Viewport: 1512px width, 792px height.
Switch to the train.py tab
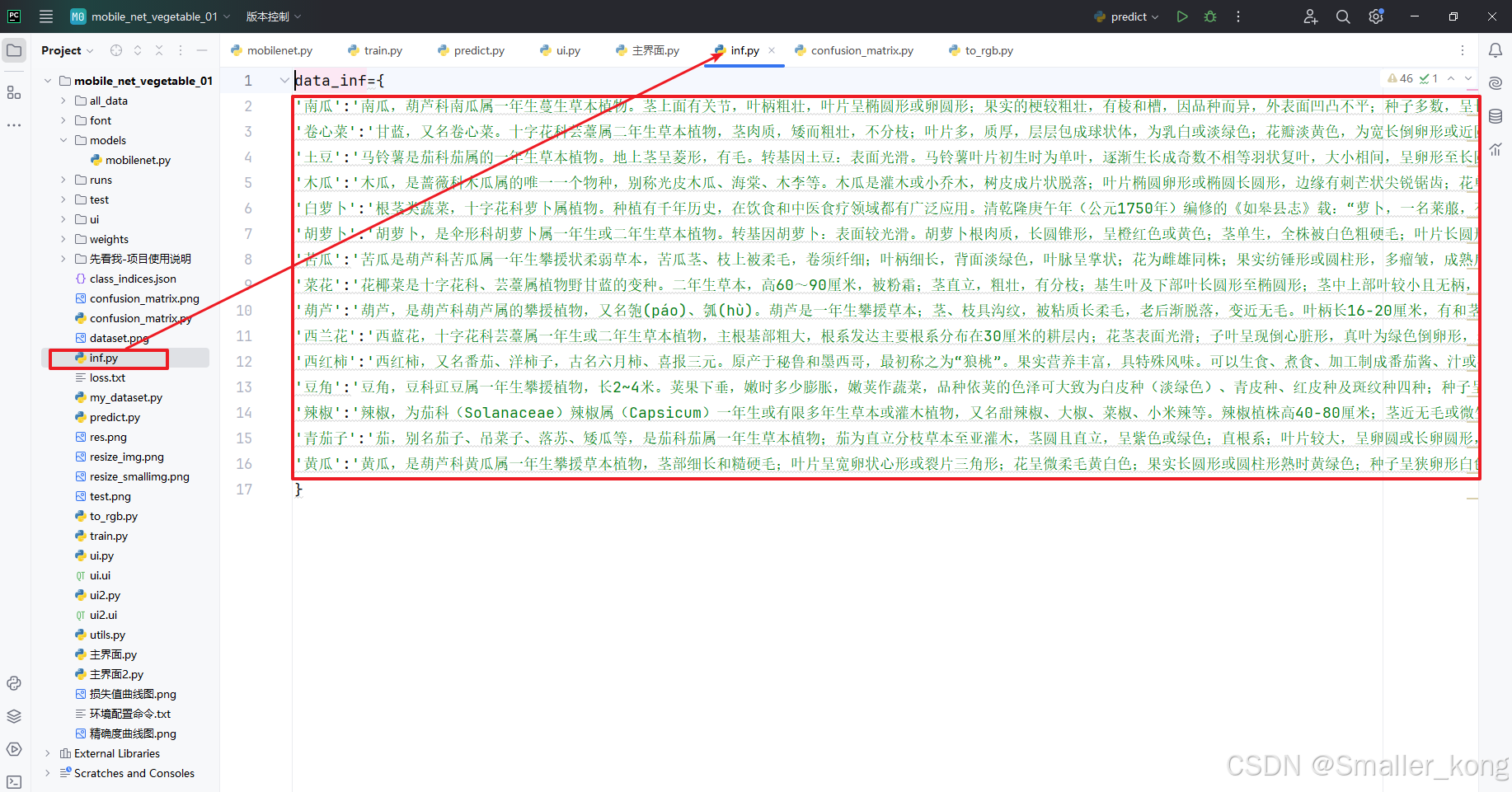(x=375, y=50)
